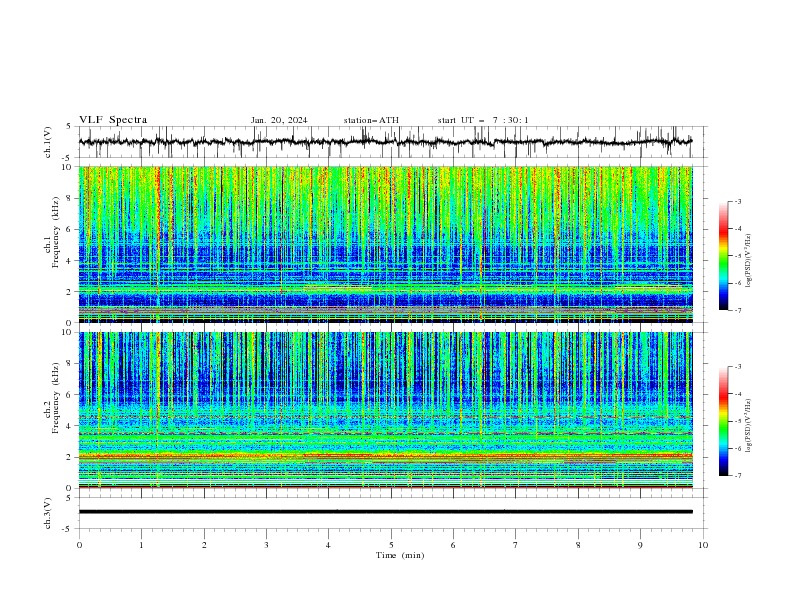Click the "-3" tick on ch.1 colorbar
This screenshot has width=792, height=612.
(x=738, y=201)
